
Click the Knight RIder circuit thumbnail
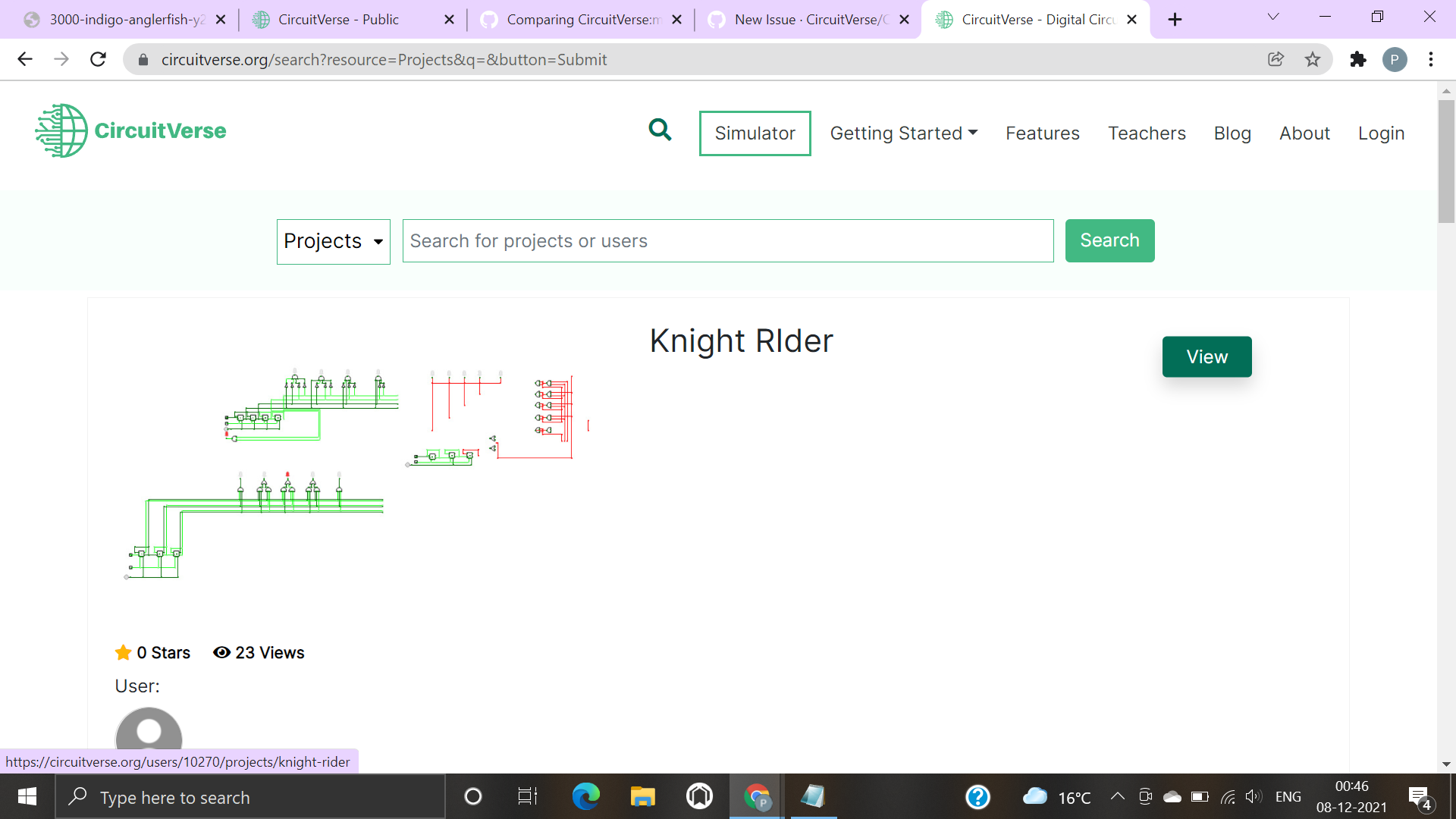pos(356,474)
